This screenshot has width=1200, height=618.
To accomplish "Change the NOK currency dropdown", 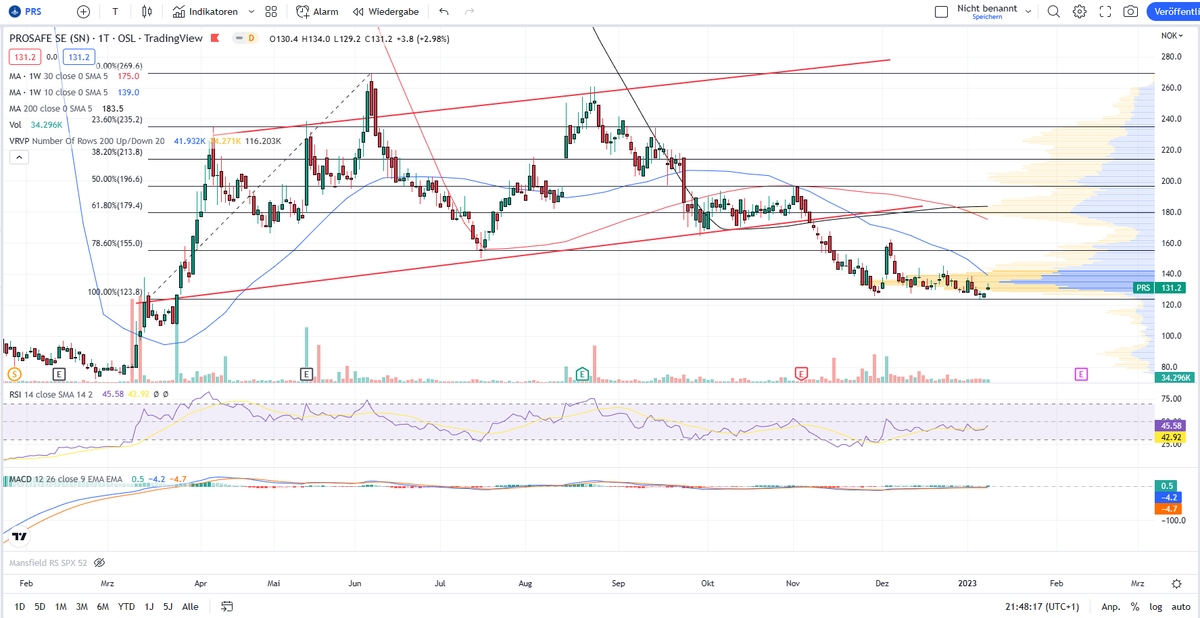I will (x=1170, y=36).
